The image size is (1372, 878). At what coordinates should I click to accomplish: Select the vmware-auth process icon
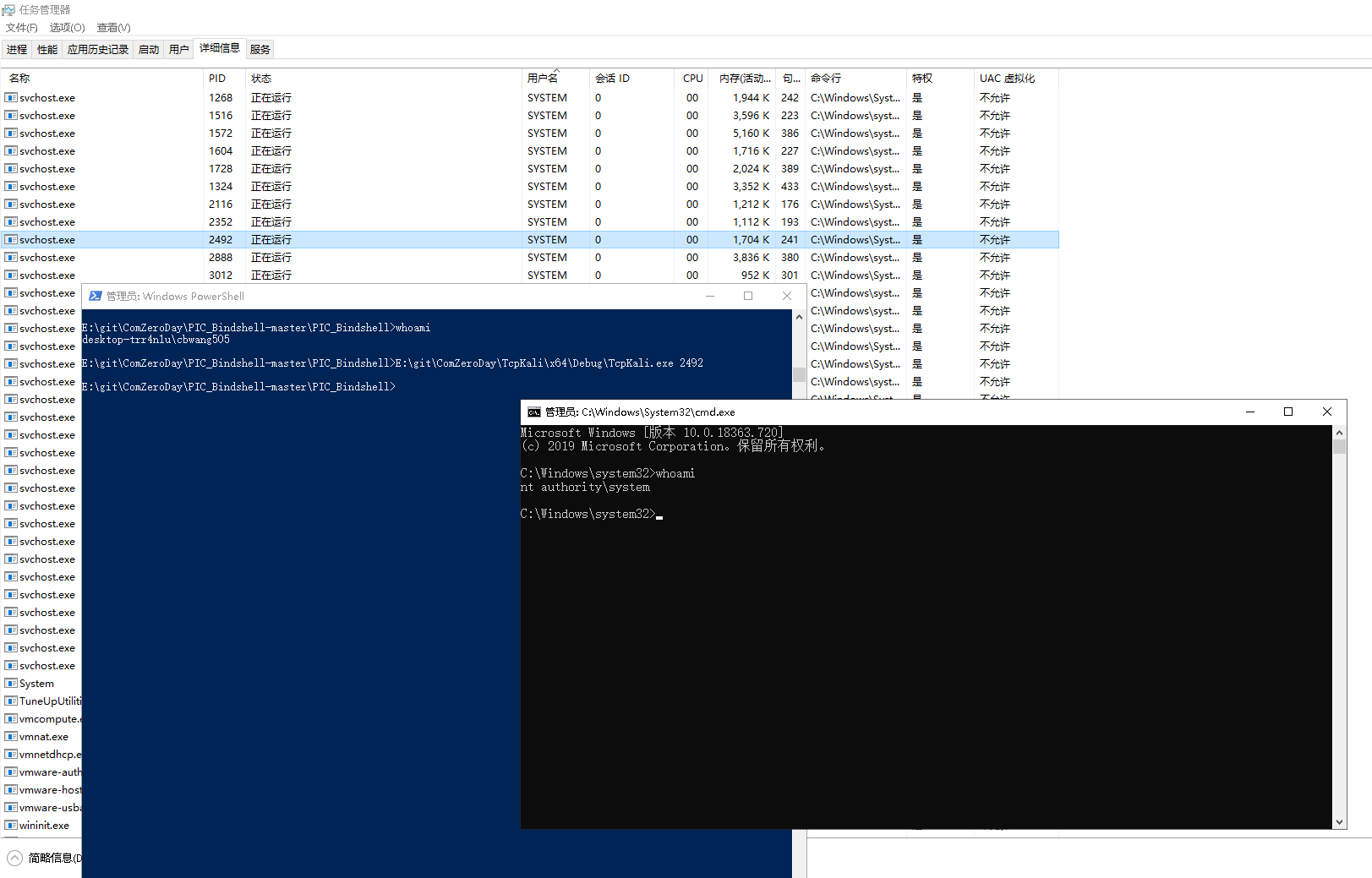pyautogui.click(x=11, y=772)
